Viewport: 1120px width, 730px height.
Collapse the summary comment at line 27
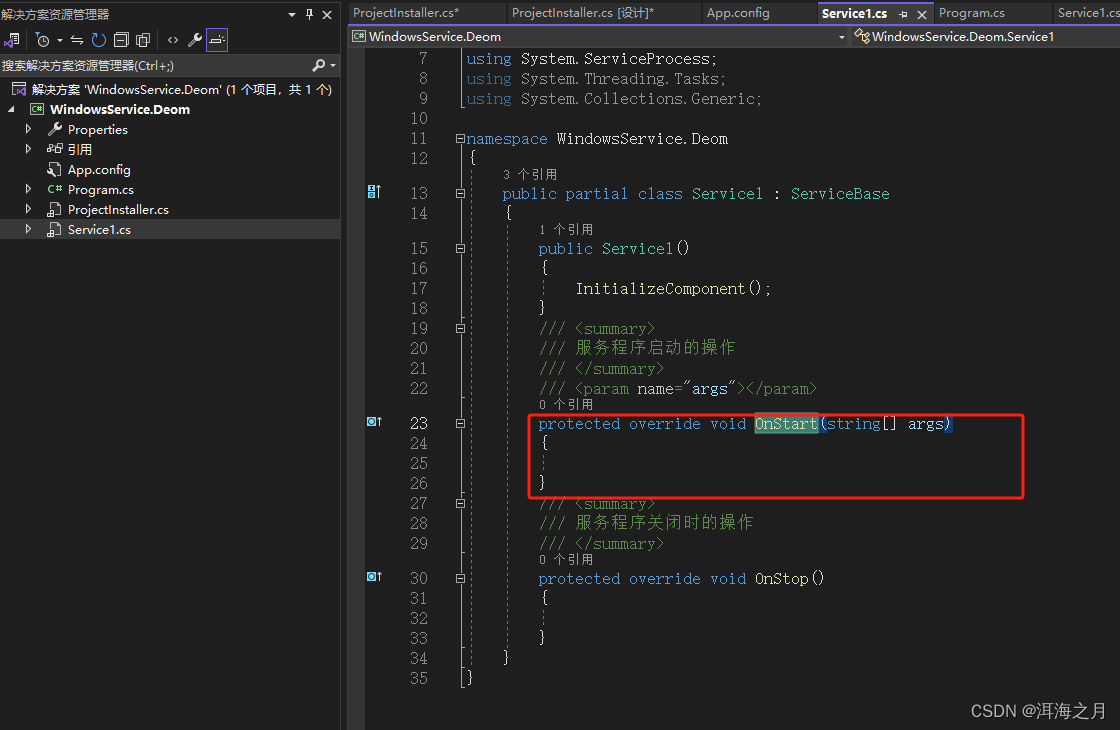pos(461,504)
